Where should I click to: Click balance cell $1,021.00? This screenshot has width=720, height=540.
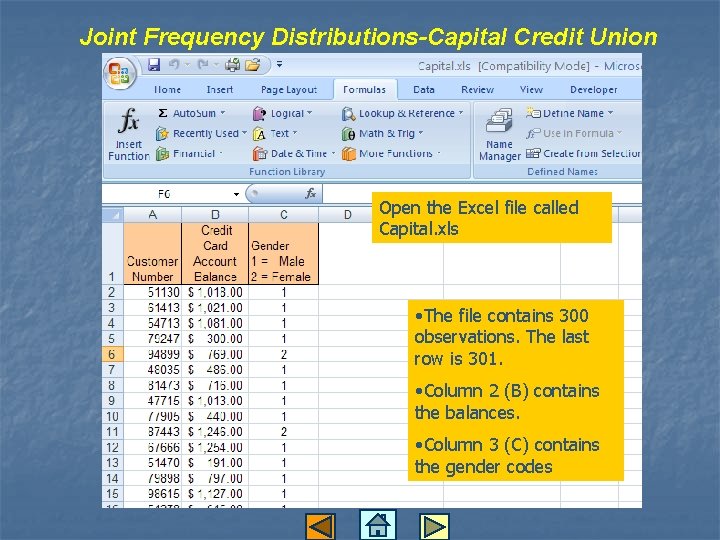(x=215, y=308)
